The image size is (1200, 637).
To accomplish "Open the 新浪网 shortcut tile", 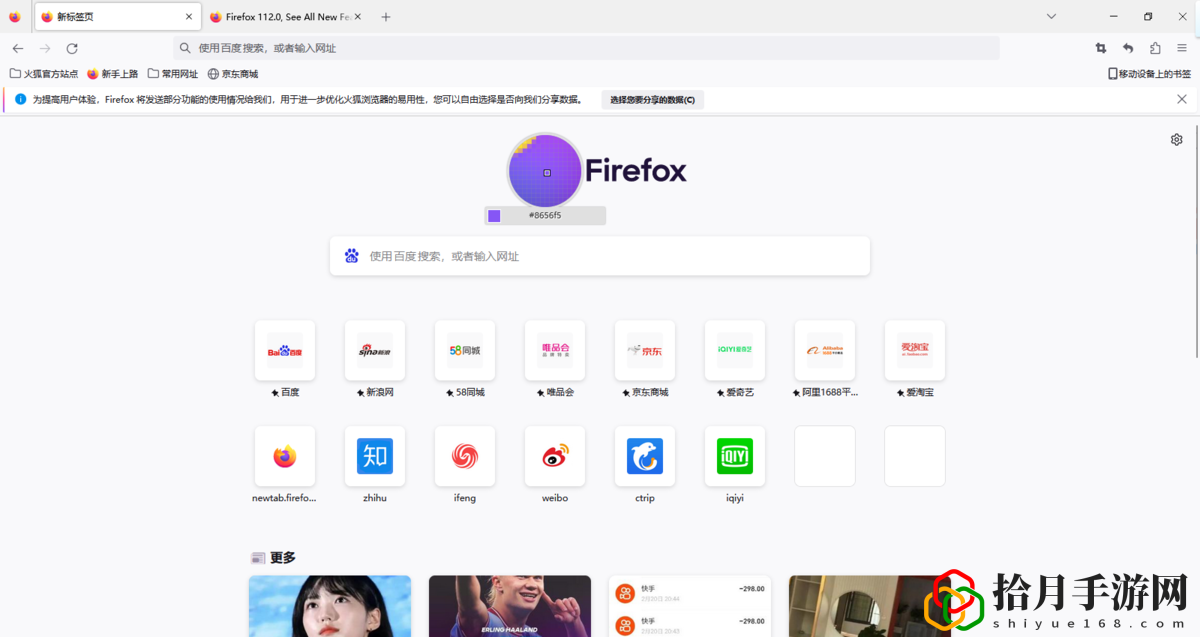I will click(375, 351).
